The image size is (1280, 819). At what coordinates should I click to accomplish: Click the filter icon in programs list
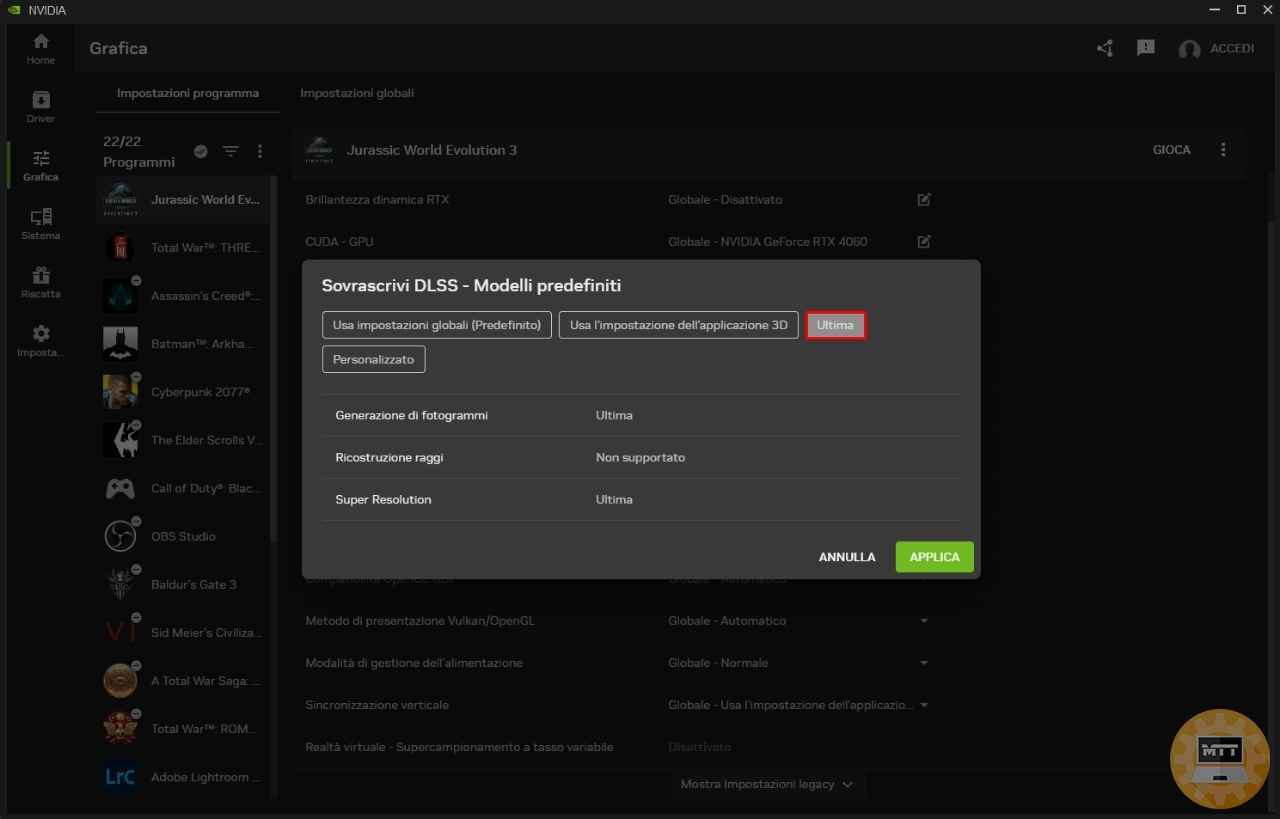[230, 151]
